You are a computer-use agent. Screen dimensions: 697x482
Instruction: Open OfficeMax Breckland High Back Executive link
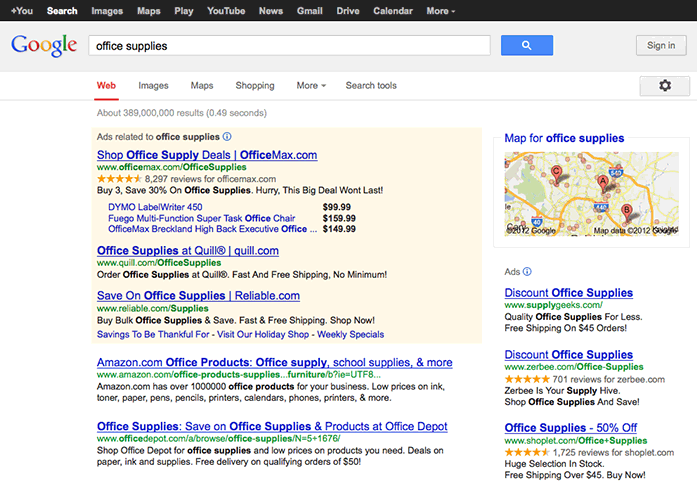coord(212,229)
